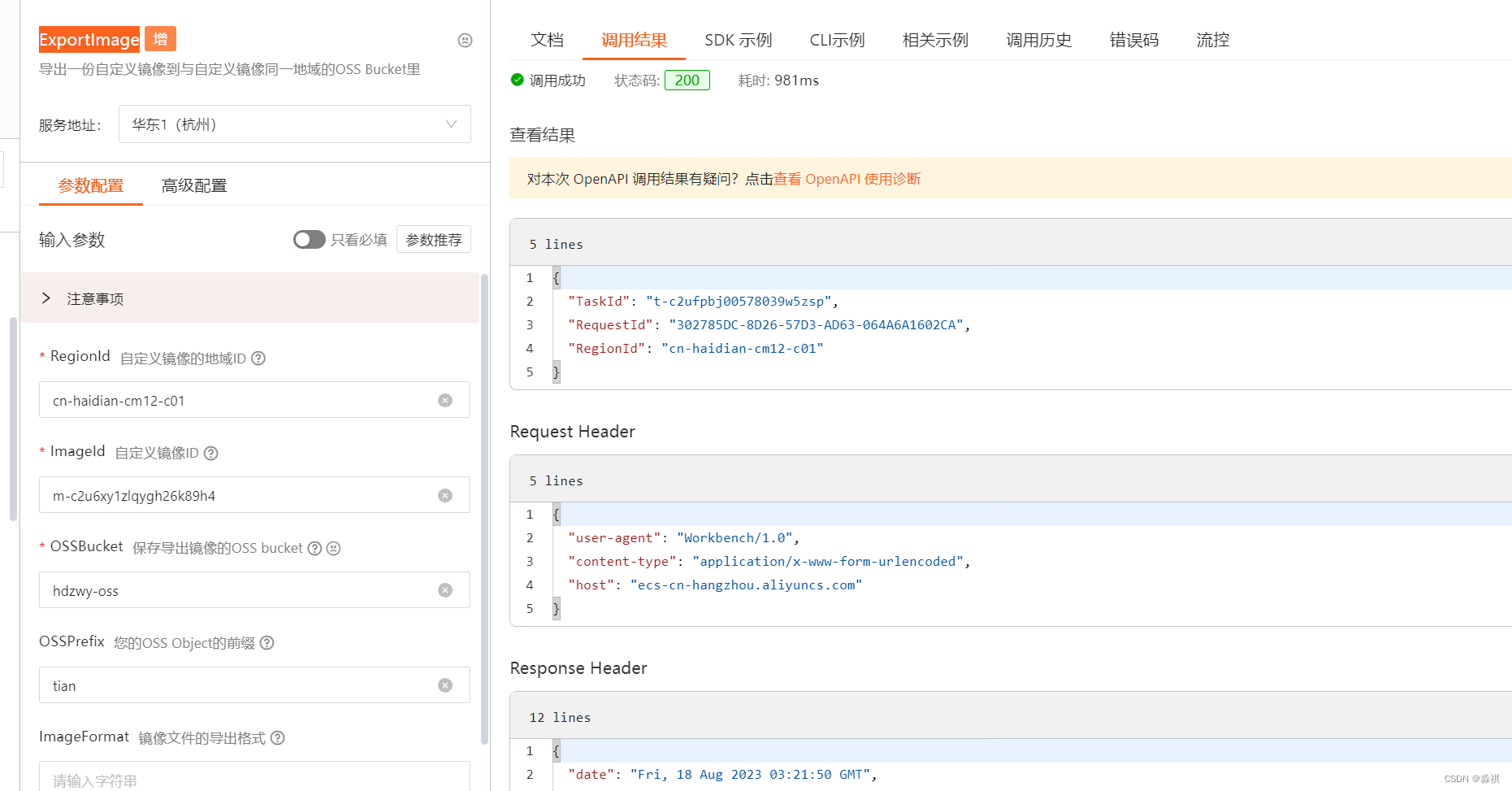Click the RegionId value cn-haidian-cm12-c01 in result

tap(742, 348)
